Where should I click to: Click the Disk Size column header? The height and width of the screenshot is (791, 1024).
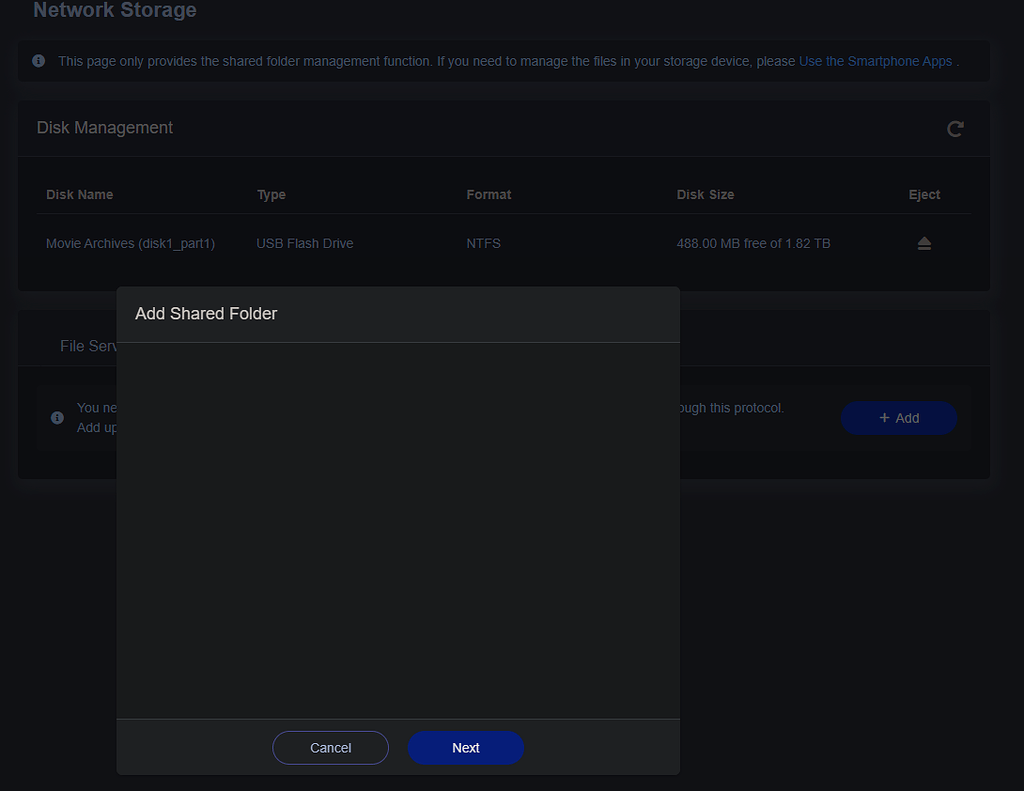[x=705, y=194]
